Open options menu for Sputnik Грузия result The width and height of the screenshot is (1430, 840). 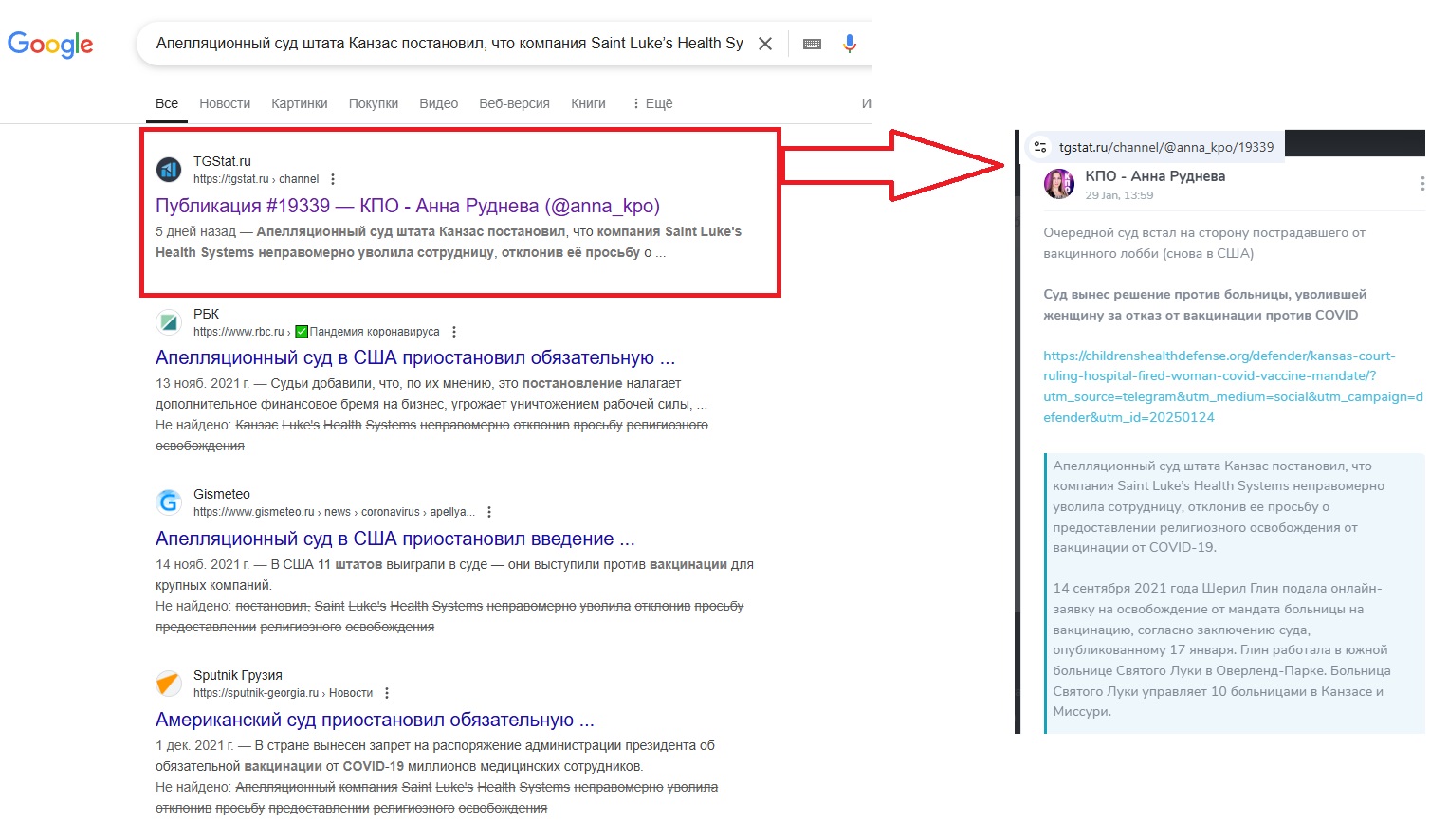(387, 693)
